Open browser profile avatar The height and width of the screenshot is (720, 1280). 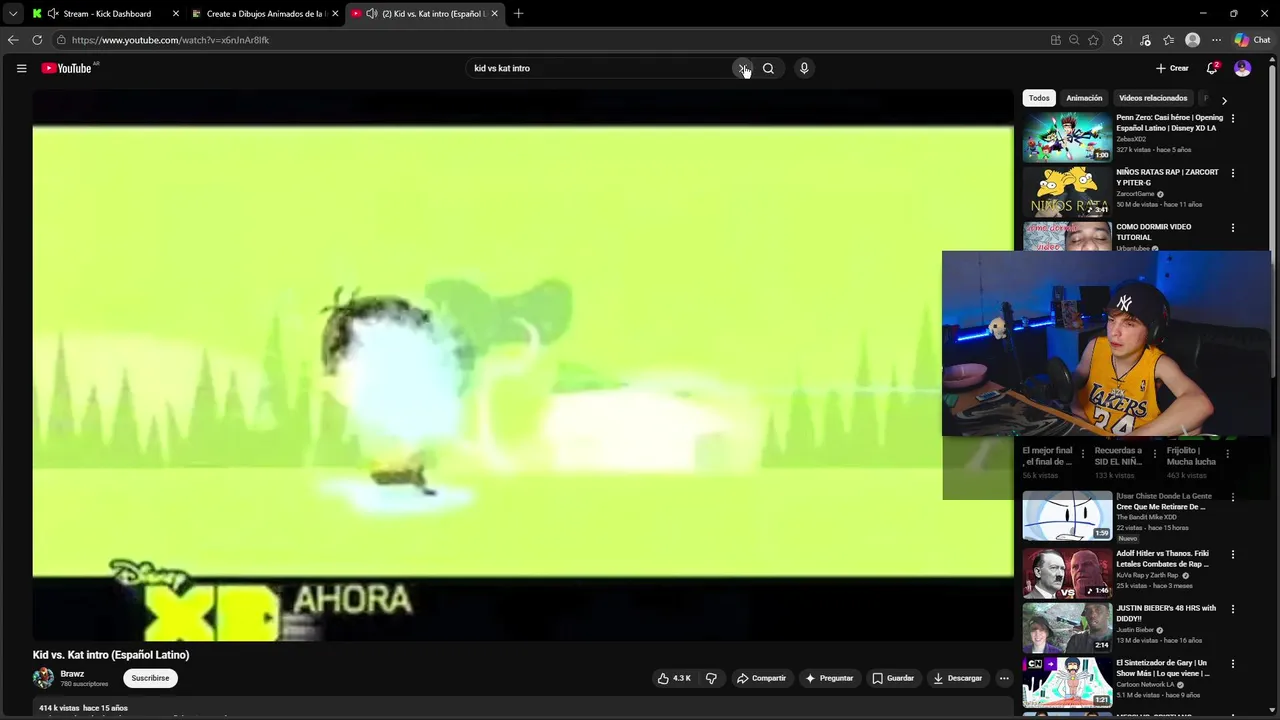click(1192, 40)
